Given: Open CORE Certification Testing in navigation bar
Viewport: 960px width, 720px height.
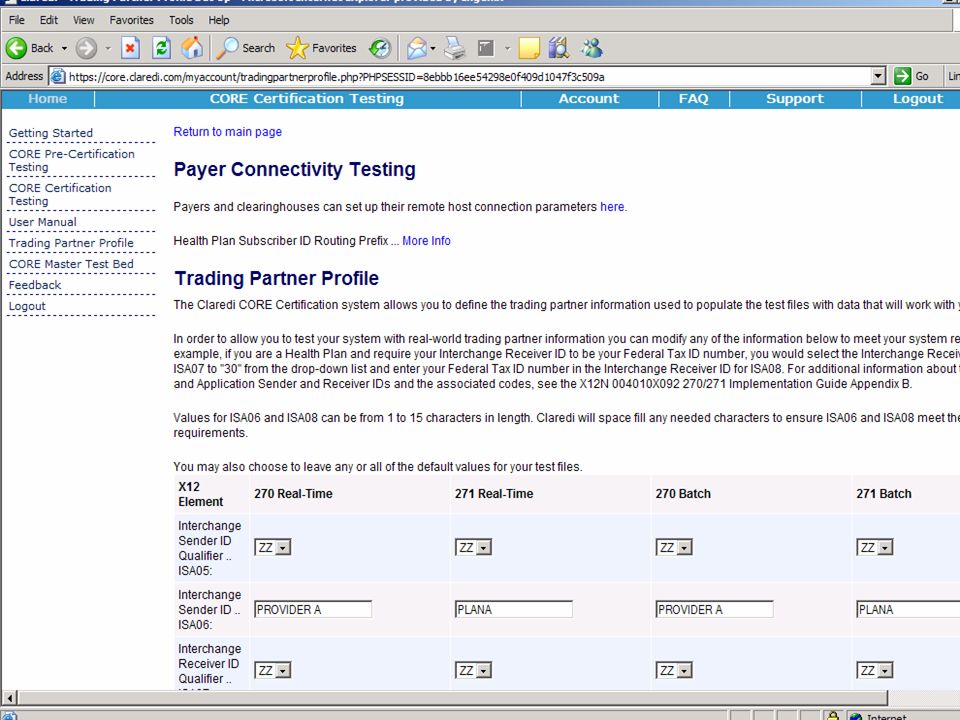Looking at the screenshot, I should [307, 99].
